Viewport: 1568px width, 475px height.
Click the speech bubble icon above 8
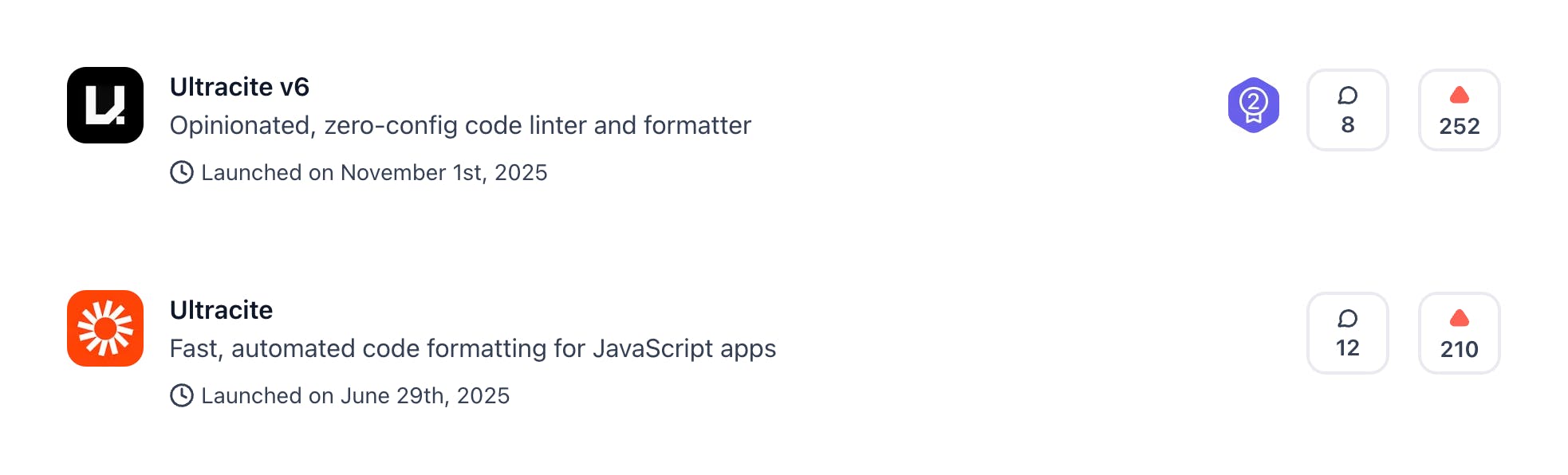coord(1347,96)
